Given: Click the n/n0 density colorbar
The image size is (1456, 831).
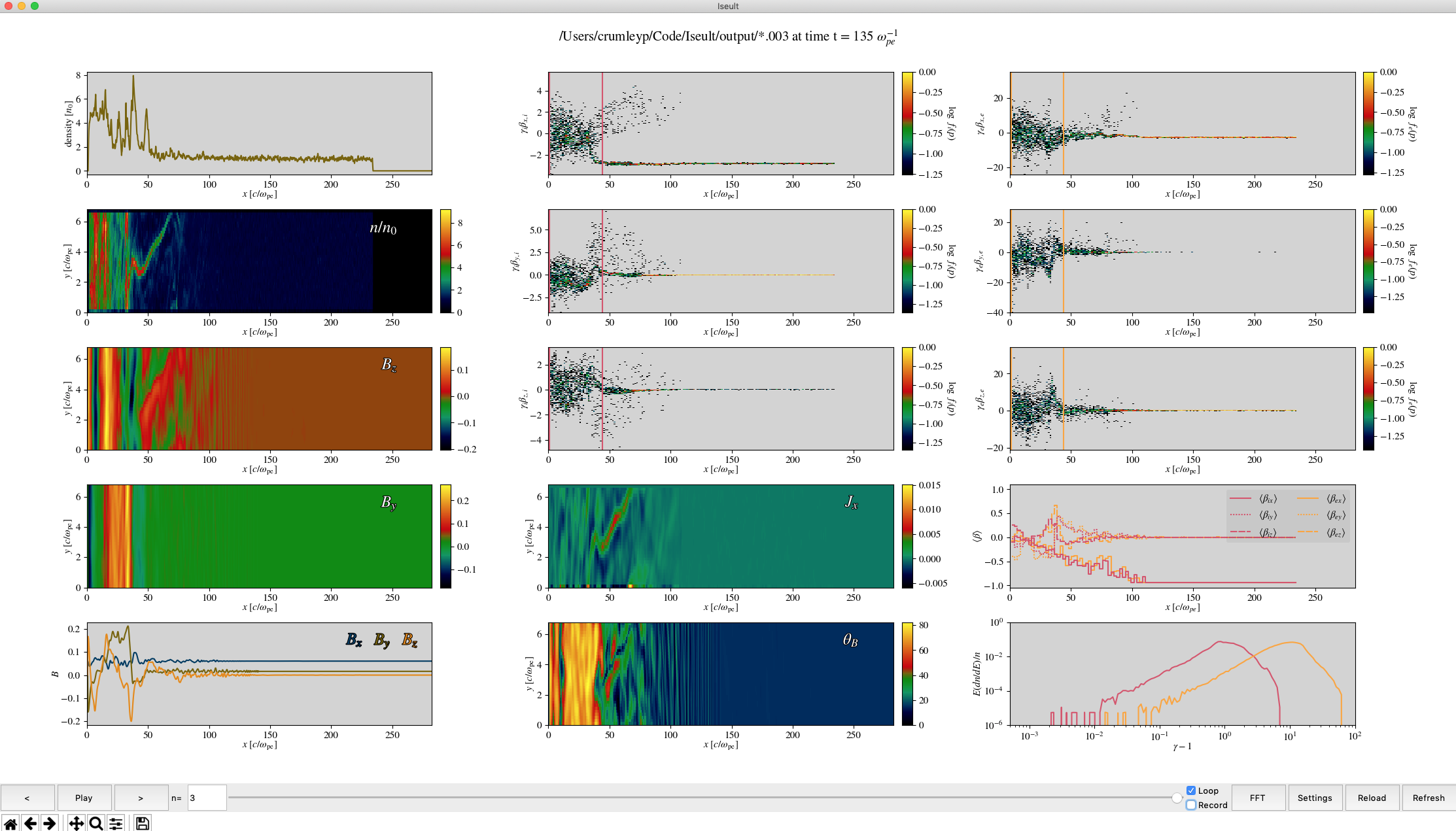Looking at the screenshot, I should coord(445,261).
